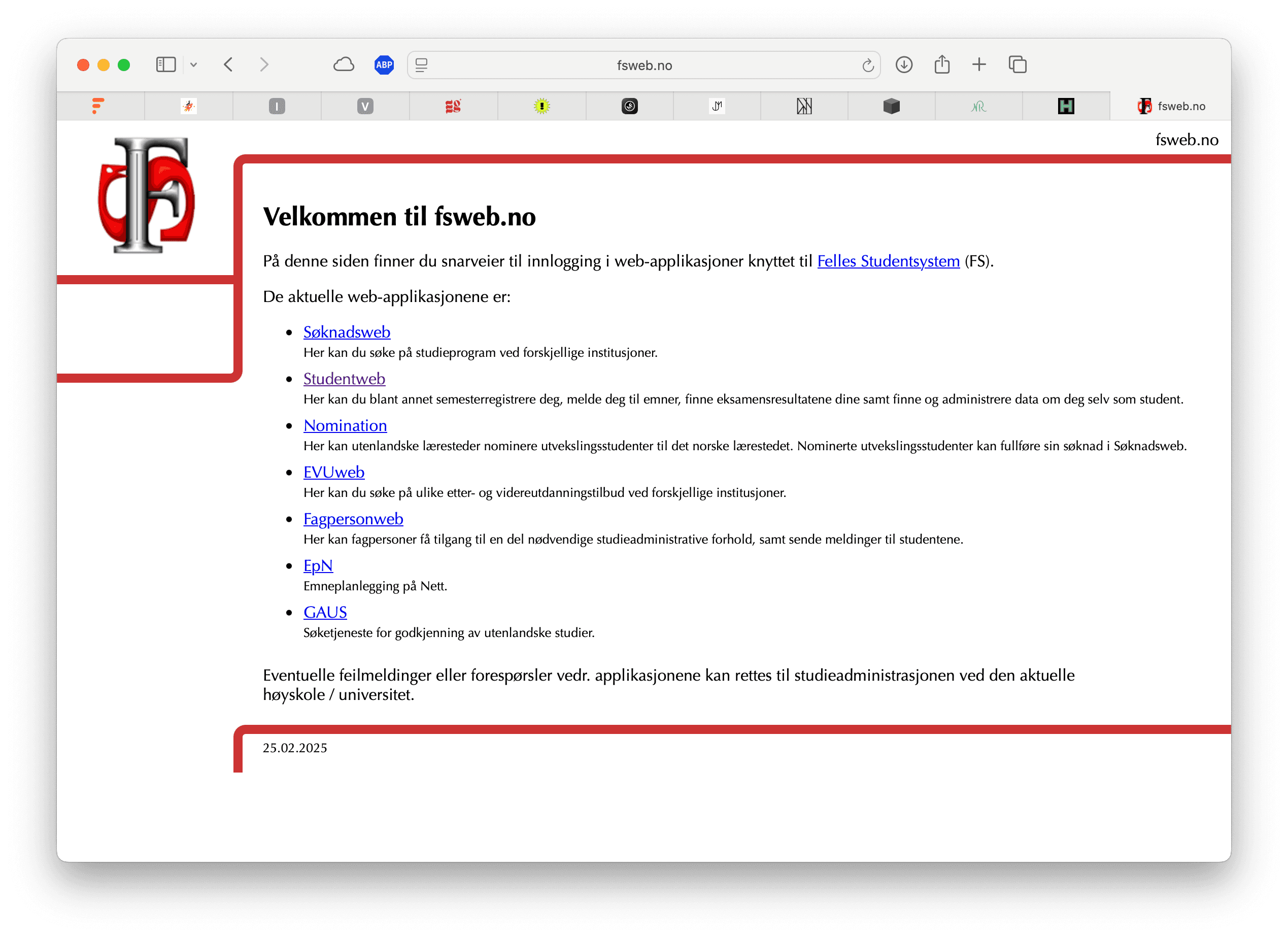The image size is (1288, 937).
Task: Click the Søketjeneste for godkjenning description
Action: pos(449,632)
